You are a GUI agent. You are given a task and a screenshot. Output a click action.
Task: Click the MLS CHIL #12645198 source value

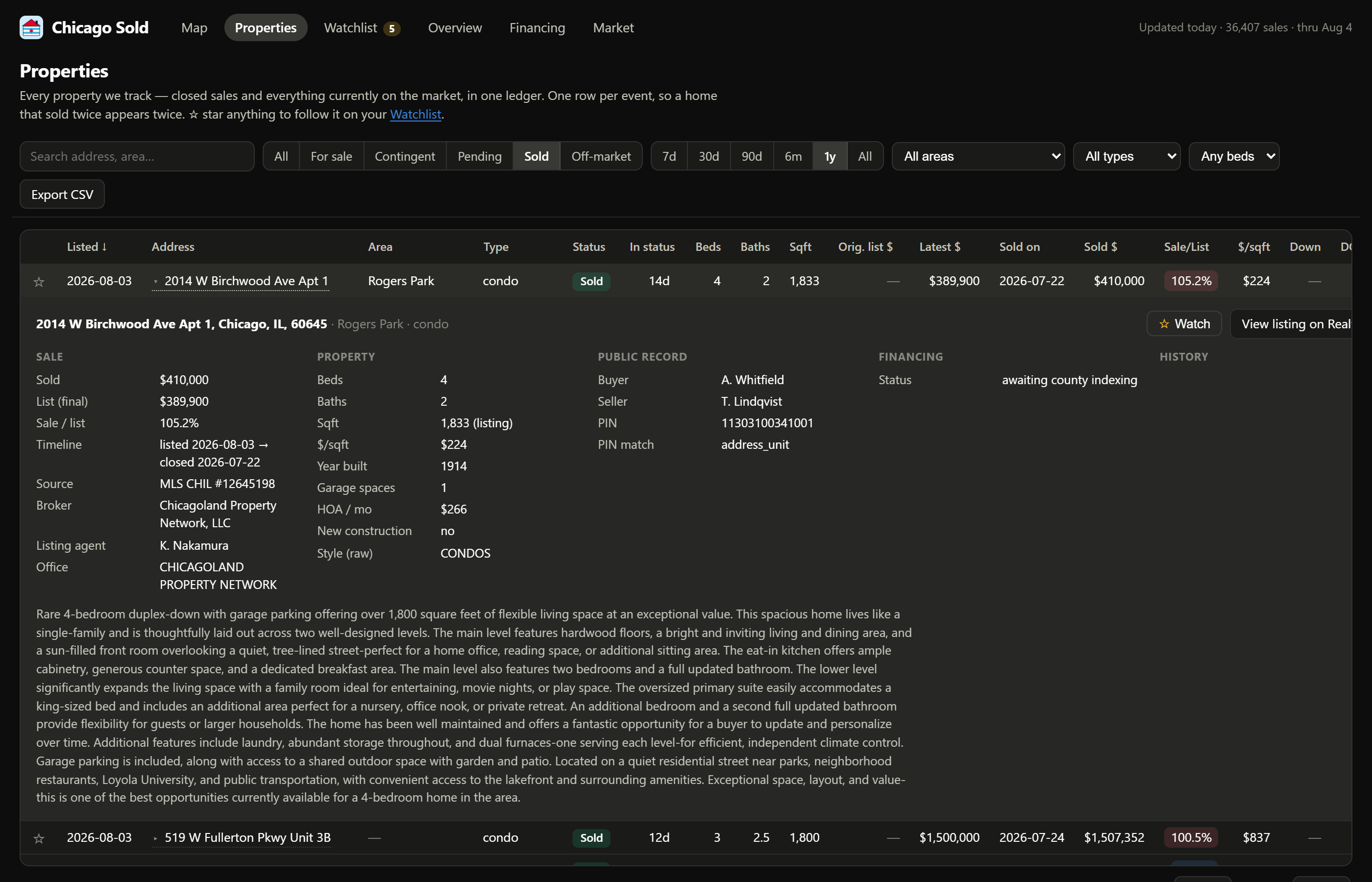(217, 484)
